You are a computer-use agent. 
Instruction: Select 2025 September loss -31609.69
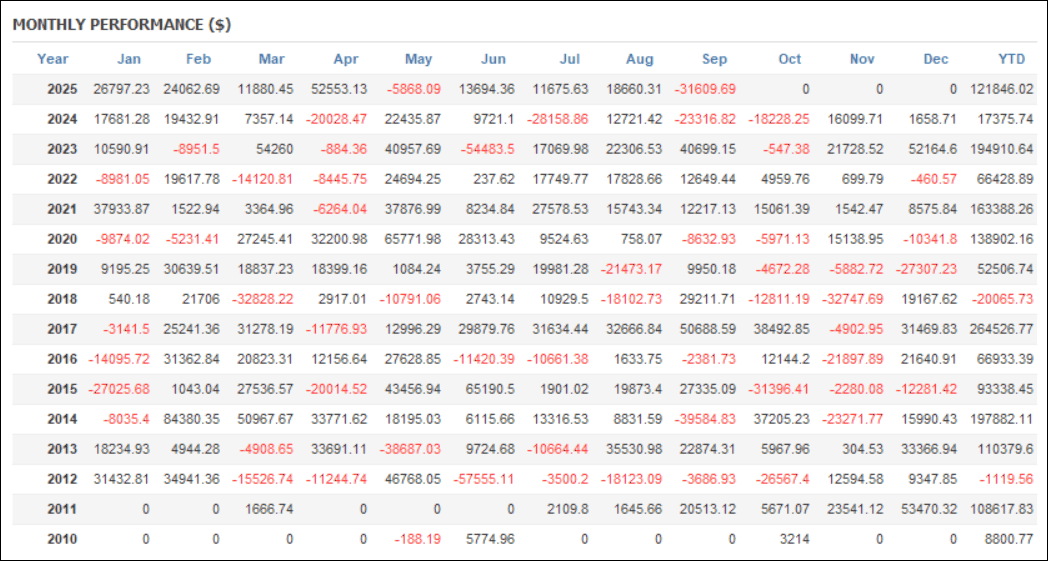pyautogui.click(x=705, y=89)
